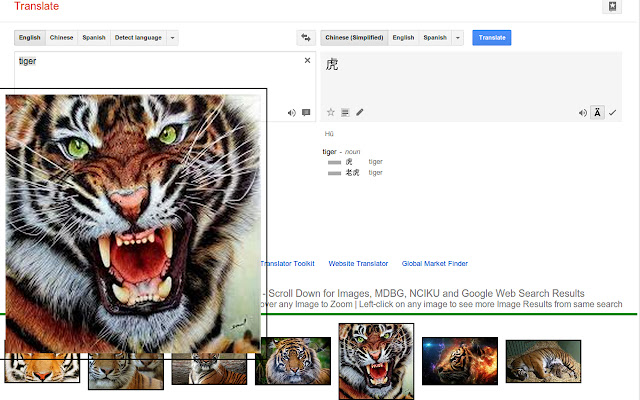Viewport: 640px width, 400px height.
Task: Select Chinese as source language
Action: point(61,38)
